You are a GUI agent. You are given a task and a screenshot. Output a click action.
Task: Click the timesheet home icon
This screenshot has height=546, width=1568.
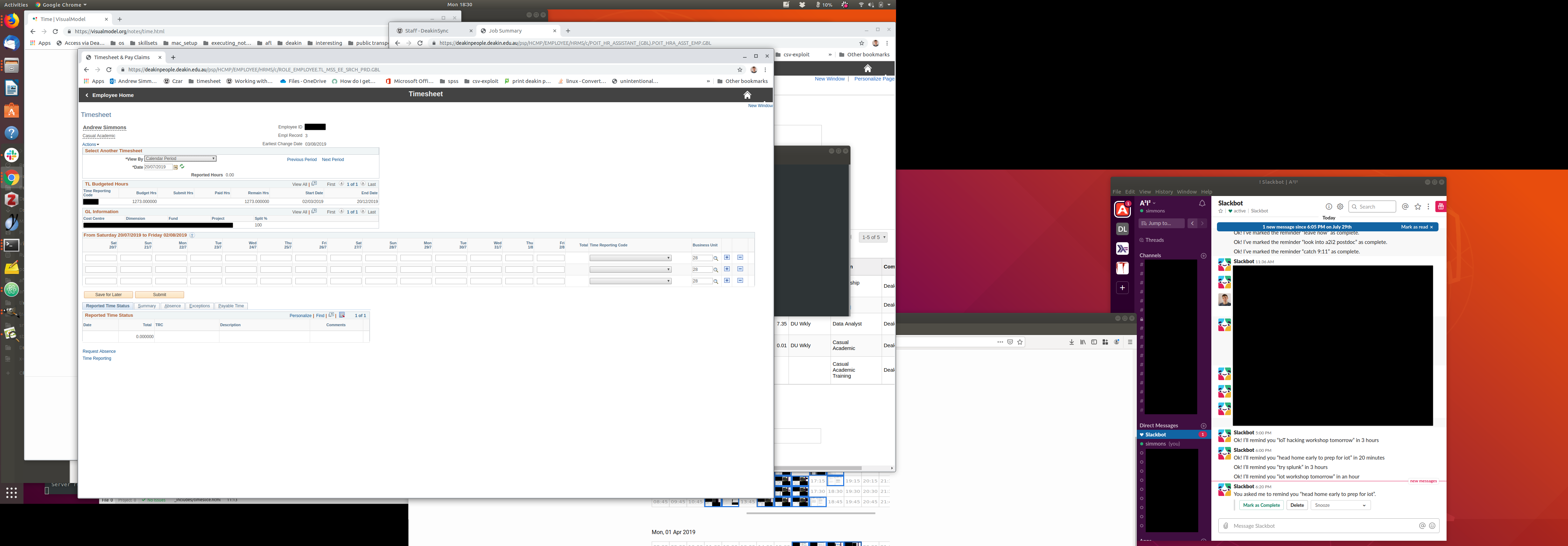[747, 95]
